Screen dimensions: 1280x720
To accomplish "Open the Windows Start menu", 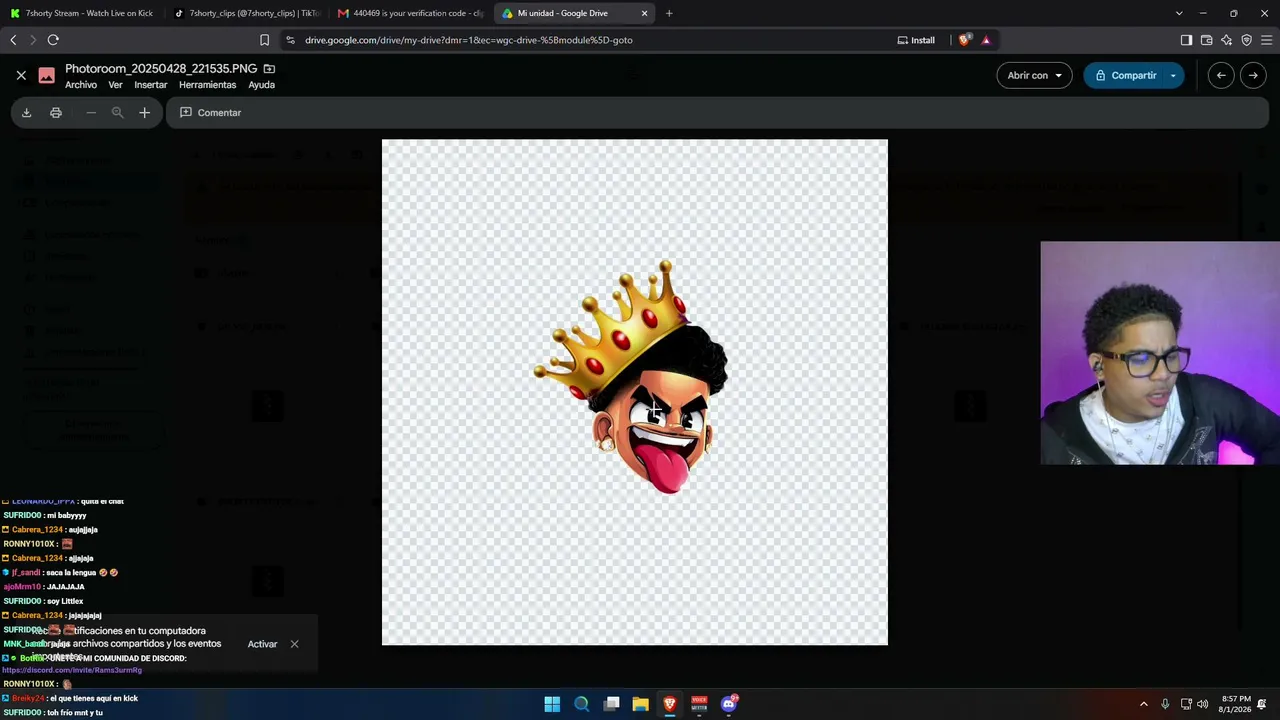I will tap(552, 704).
